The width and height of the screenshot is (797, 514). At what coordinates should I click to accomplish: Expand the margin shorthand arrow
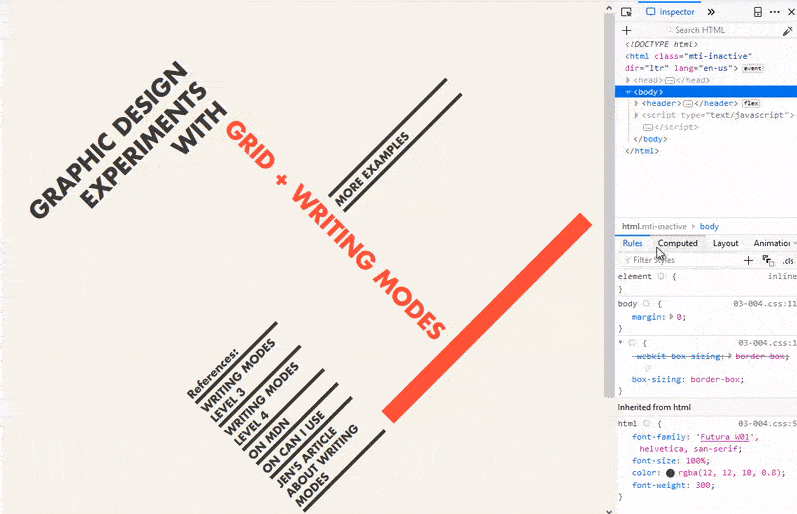tap(671, 317)
